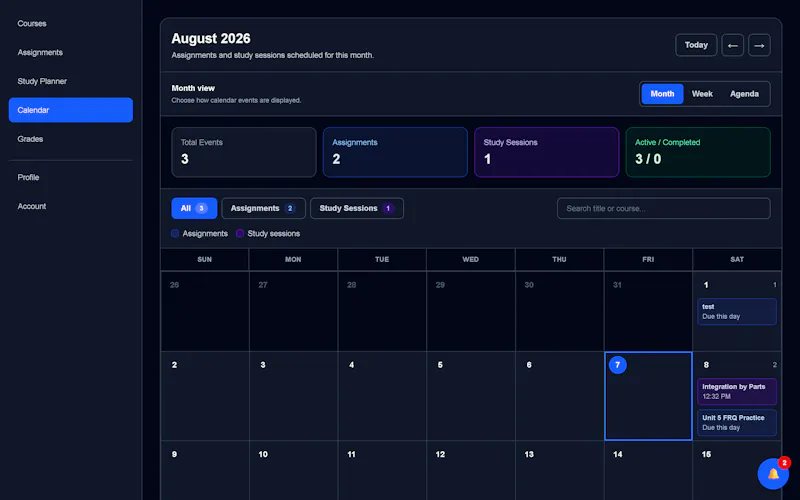800x500 pixels.
Task: Open the Integration by Parts study session
Action: click(x=737, y=391)
